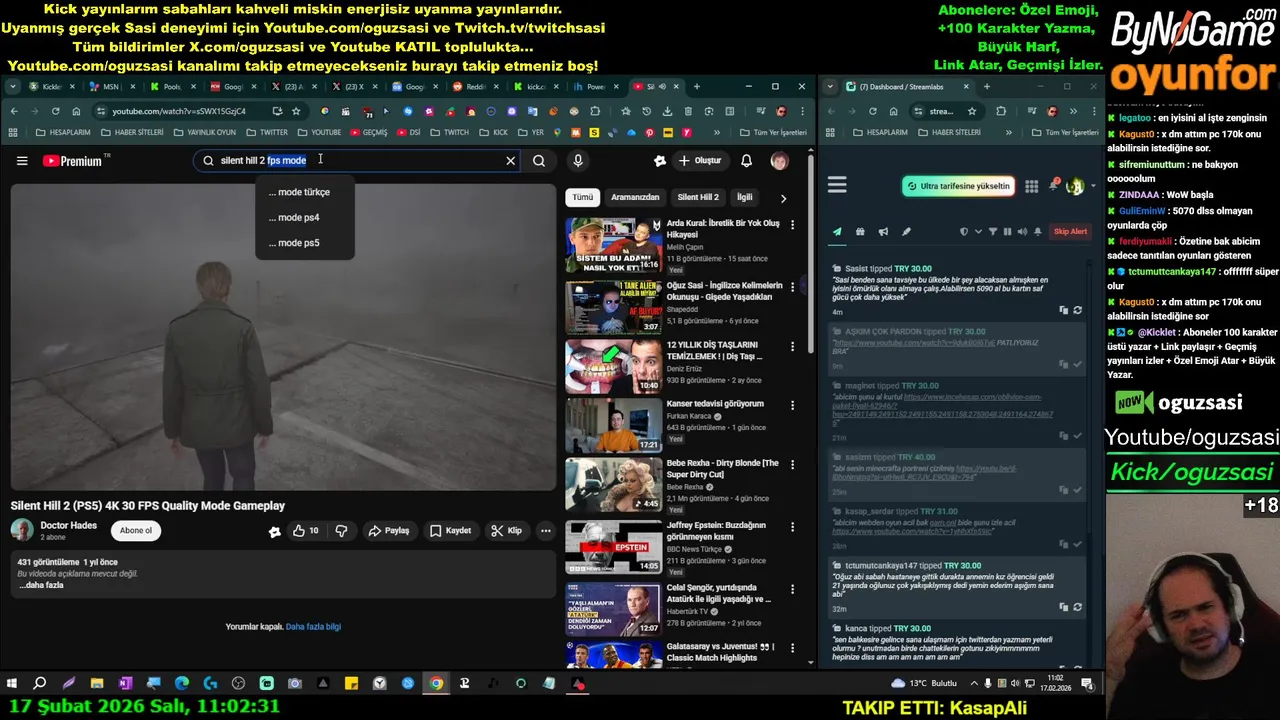Screen dimensions: 1280x720
Task: Open the Streamlabs hamburger menu
Action: tap(837, 185)
